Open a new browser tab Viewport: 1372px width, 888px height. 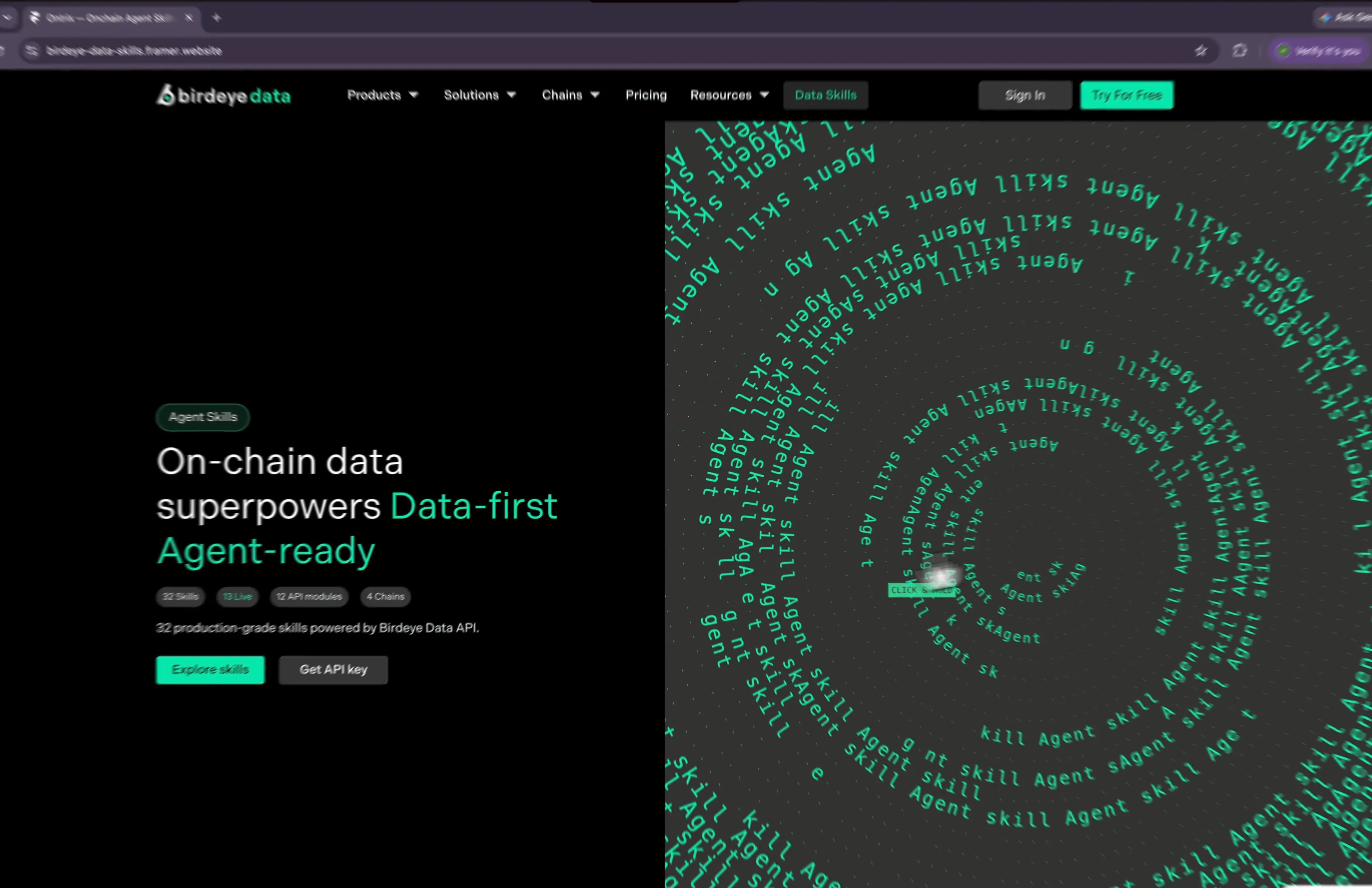point(216,18)
